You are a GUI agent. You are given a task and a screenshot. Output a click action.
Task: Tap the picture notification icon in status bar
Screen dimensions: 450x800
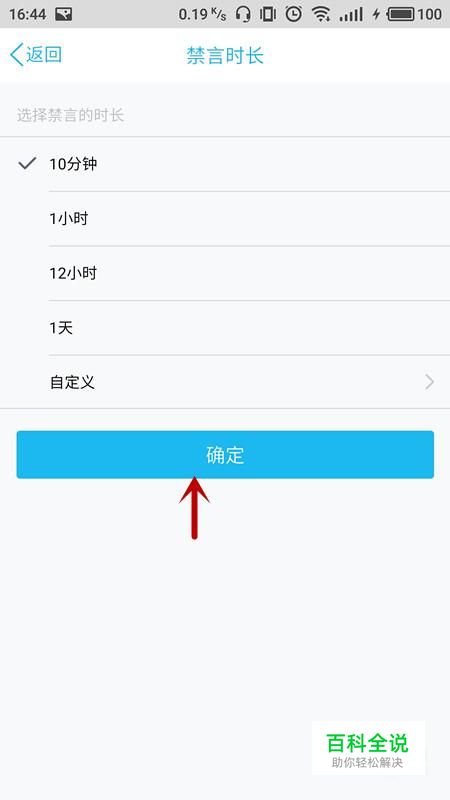point(63,14)
